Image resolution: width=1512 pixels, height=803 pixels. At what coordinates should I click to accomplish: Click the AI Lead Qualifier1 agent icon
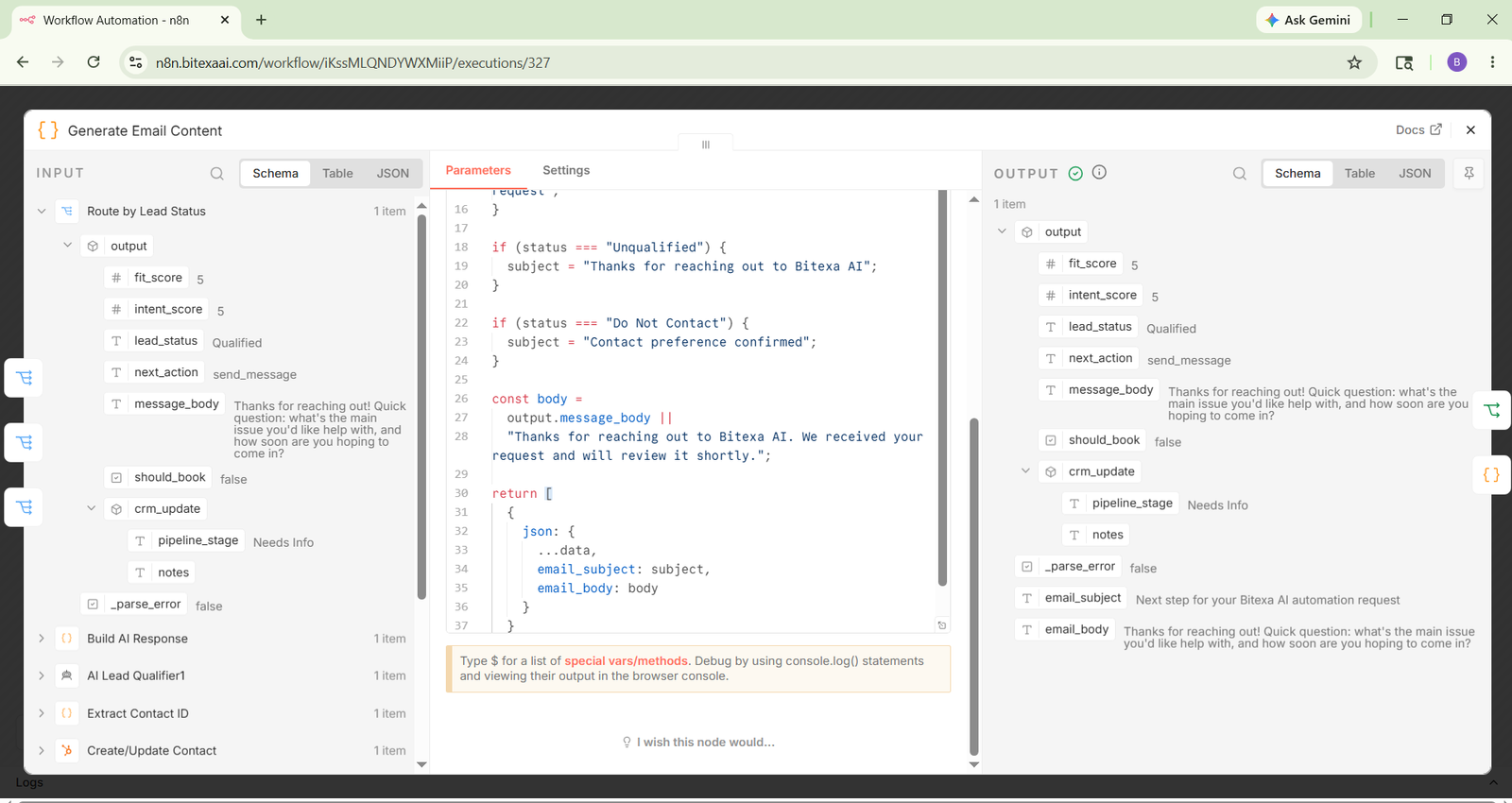67,675
